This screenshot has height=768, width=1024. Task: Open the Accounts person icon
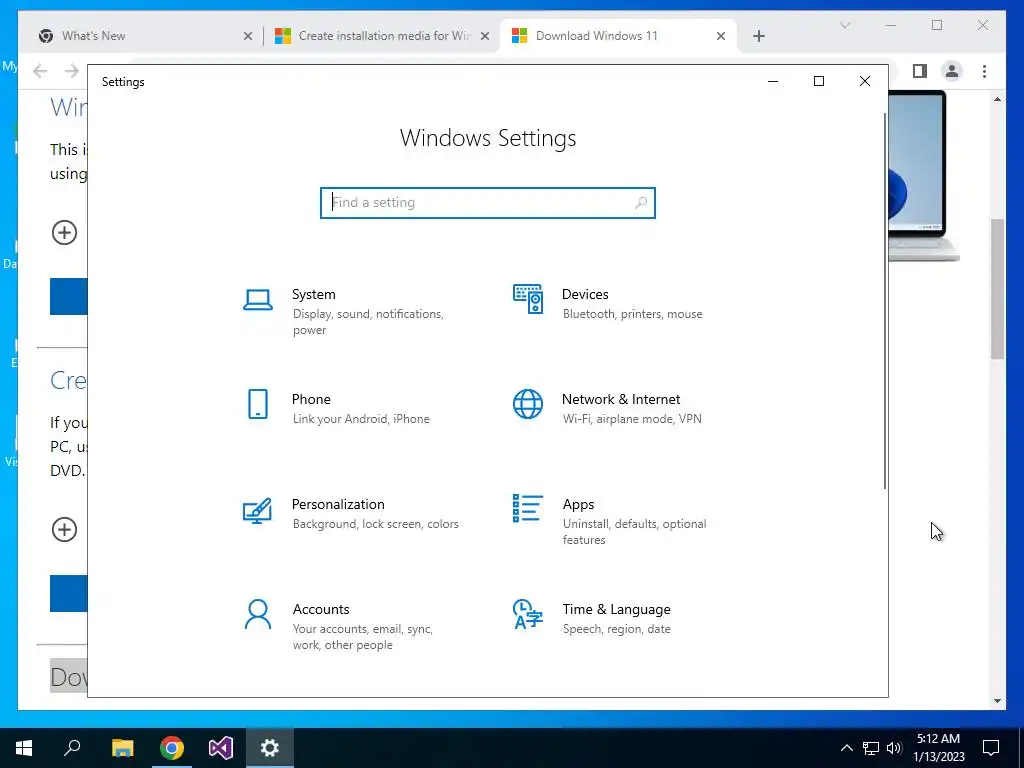pyautogui.click(x=258, y=615)
